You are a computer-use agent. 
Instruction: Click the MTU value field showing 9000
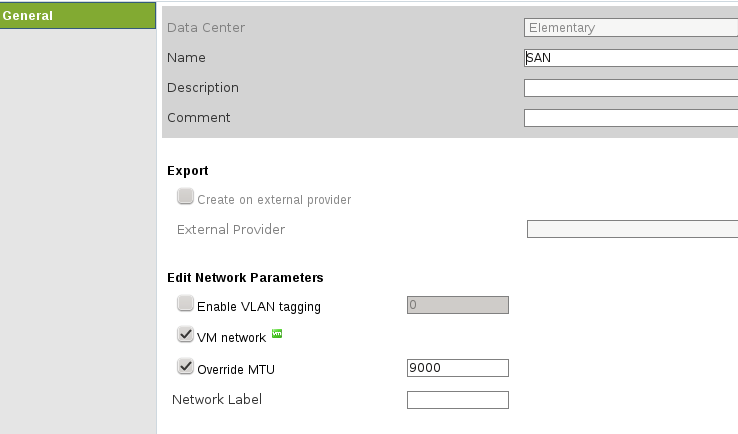(458, 368)
